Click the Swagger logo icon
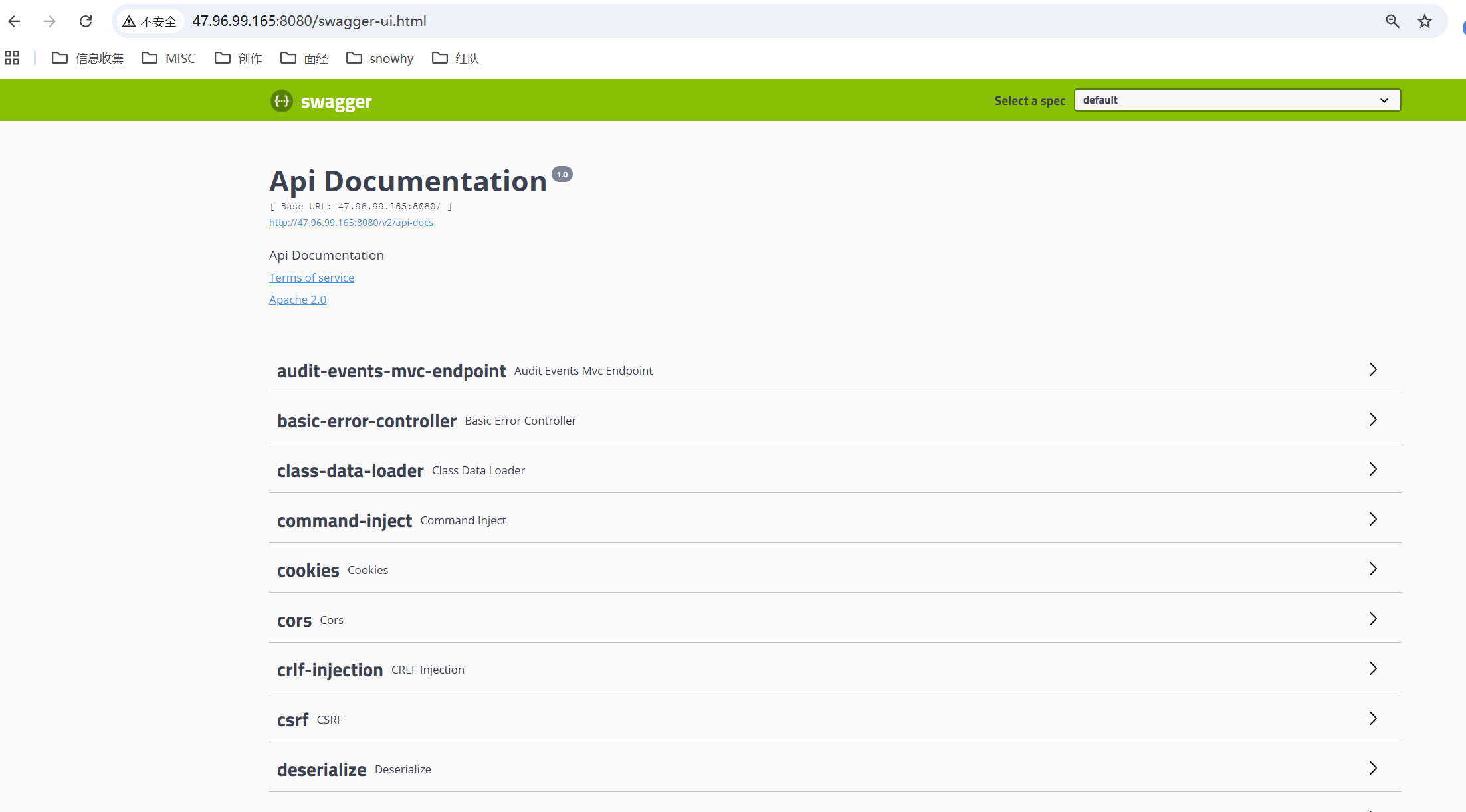The image size is (1466, 812). (282, 101)
